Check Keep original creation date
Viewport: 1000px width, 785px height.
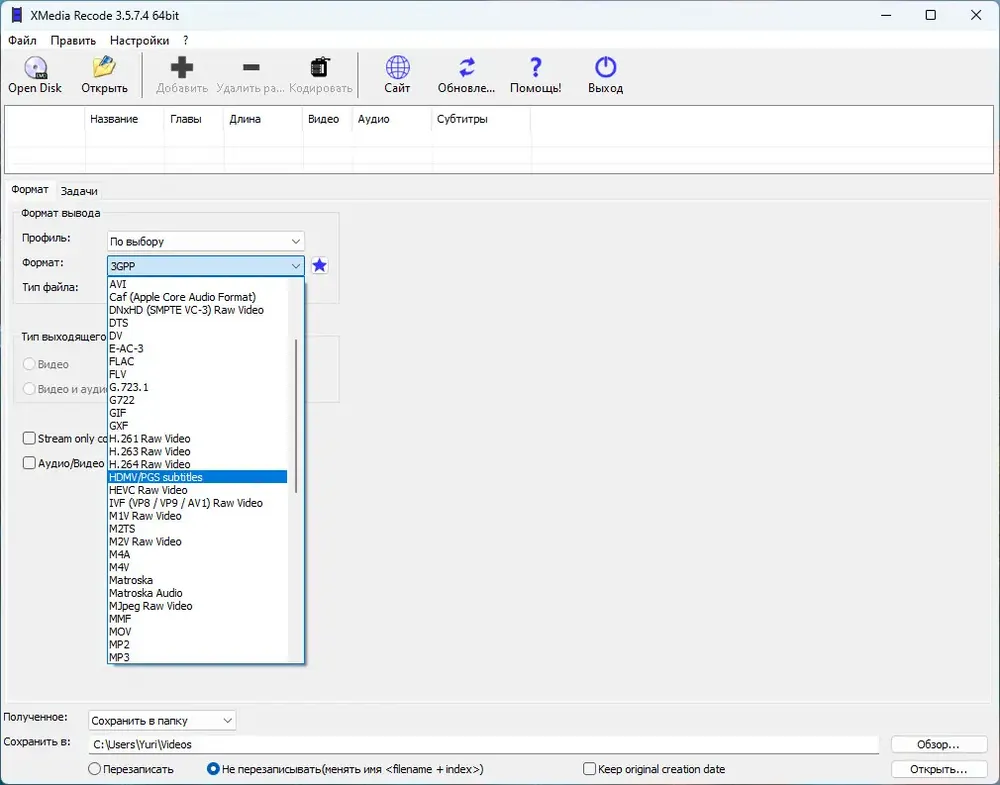589,769
